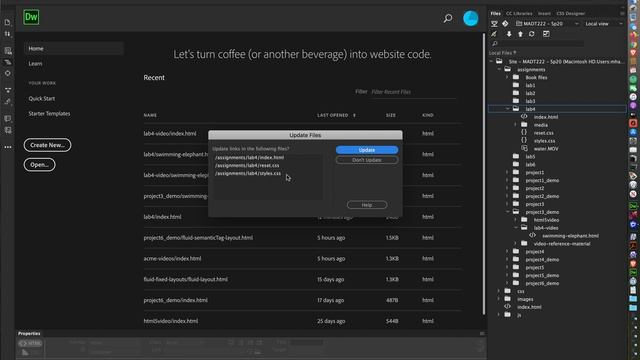Click the Git diamond icon in Files panel
This screenshot has height=360, width=640.
click(505, 24)
